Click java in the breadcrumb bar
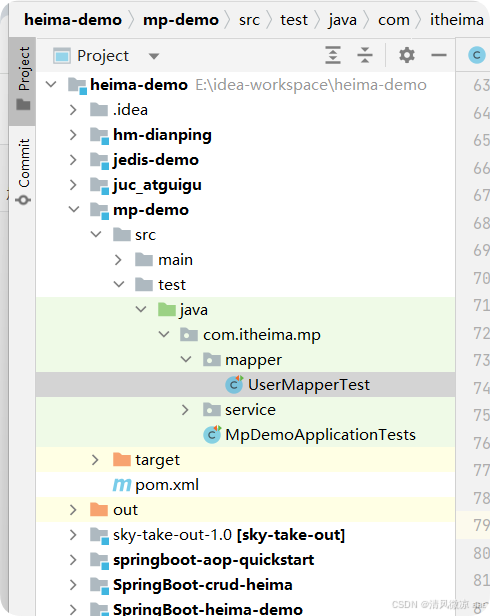The image size is (490, 616). click(x=343, y=20)
